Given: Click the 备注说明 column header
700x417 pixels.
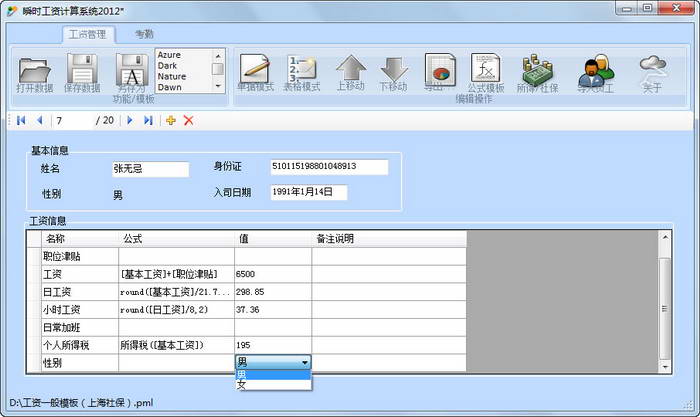Looking at the screenshot, I should (389, 239).
